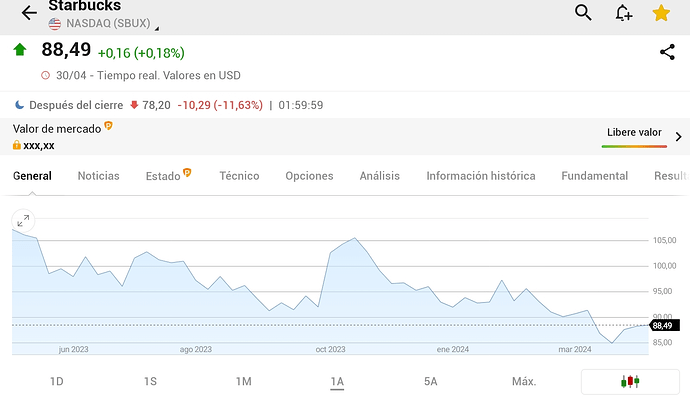The width and height of the screenshot is (690, 409).
Task: Tap the US flag icon
Action: click(55, 24)
